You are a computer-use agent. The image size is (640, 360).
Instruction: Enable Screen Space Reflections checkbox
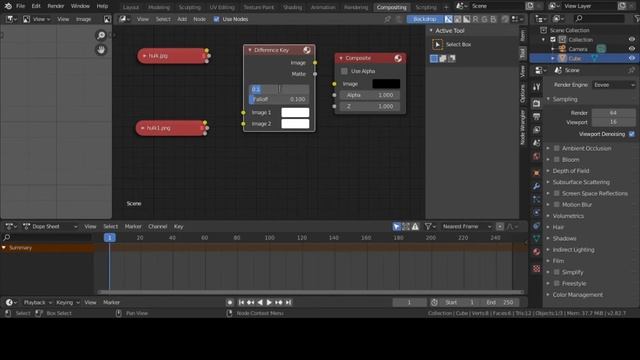(557, 193)
